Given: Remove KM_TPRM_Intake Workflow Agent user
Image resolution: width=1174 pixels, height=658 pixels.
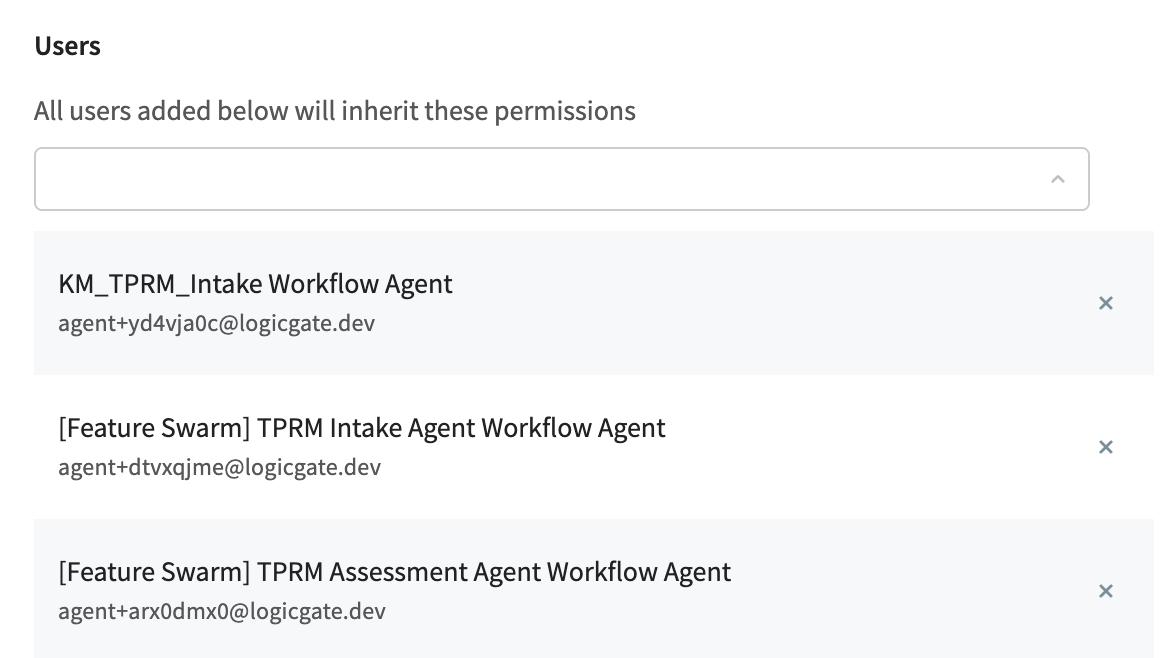Looking at the screenshot, I should (x=1105, y=303).
